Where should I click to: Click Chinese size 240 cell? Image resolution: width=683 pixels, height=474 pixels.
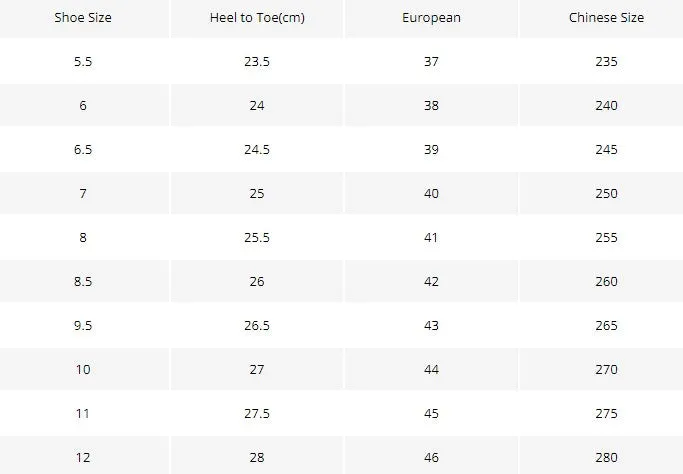click(606, 105)
